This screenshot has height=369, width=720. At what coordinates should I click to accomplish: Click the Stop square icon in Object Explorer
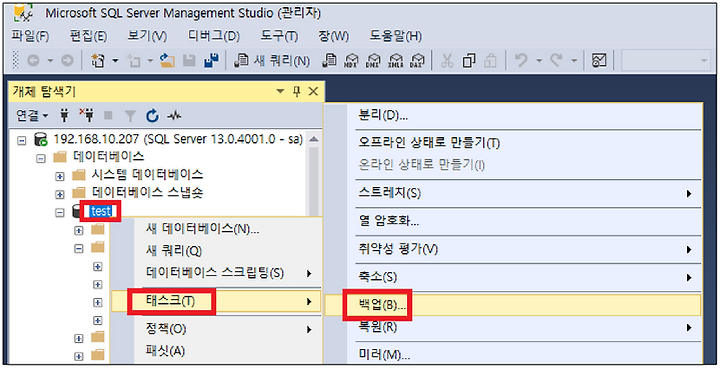(x=108, y=116)
